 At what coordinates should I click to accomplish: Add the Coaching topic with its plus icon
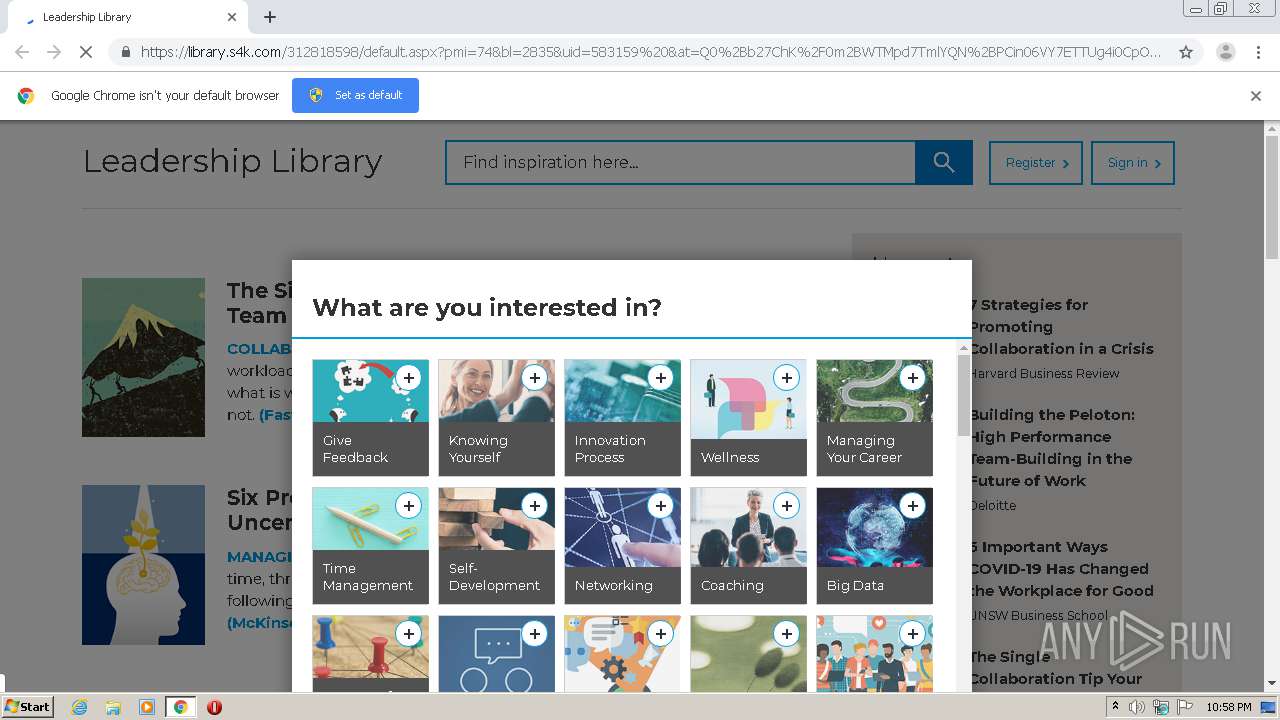point(786,506)
